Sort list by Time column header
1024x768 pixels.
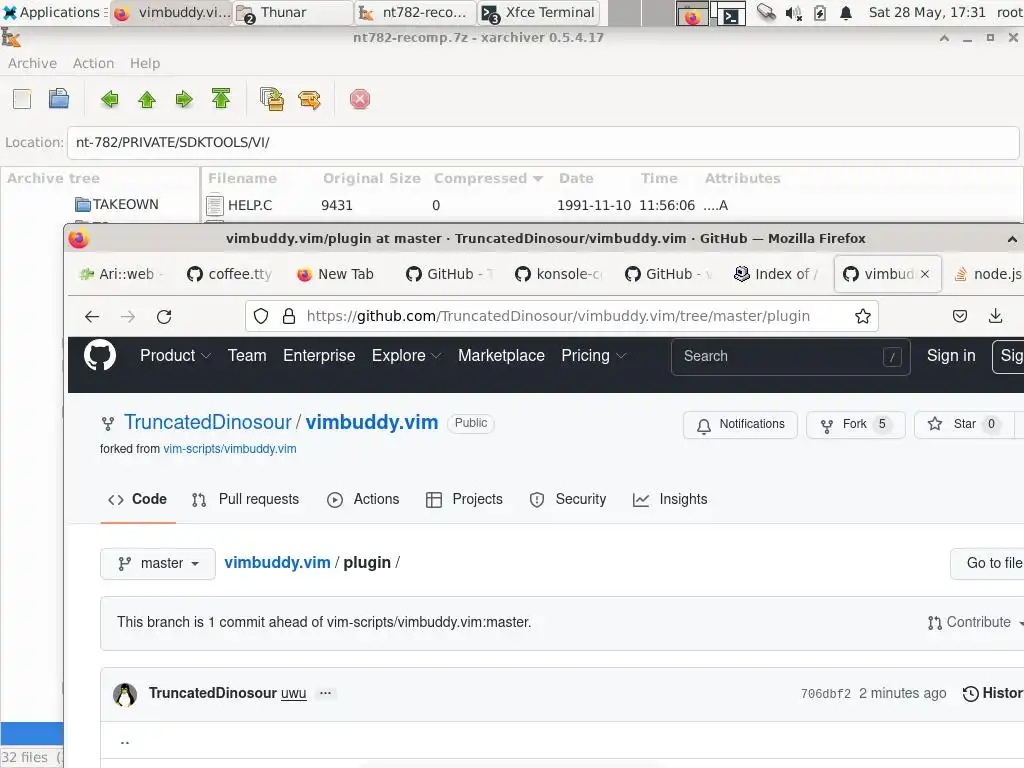pyautogui.click(x=659, y=178)
